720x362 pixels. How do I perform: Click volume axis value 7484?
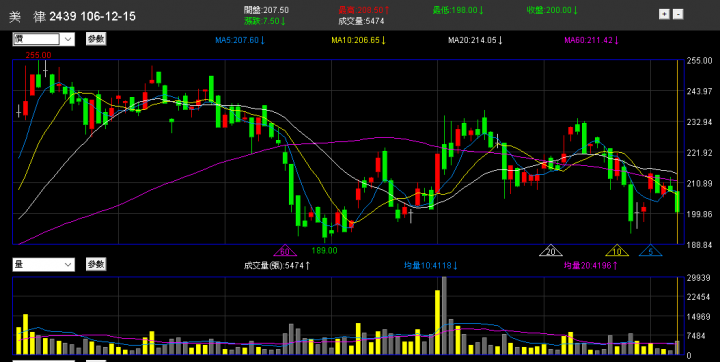(x=696, y=336)
